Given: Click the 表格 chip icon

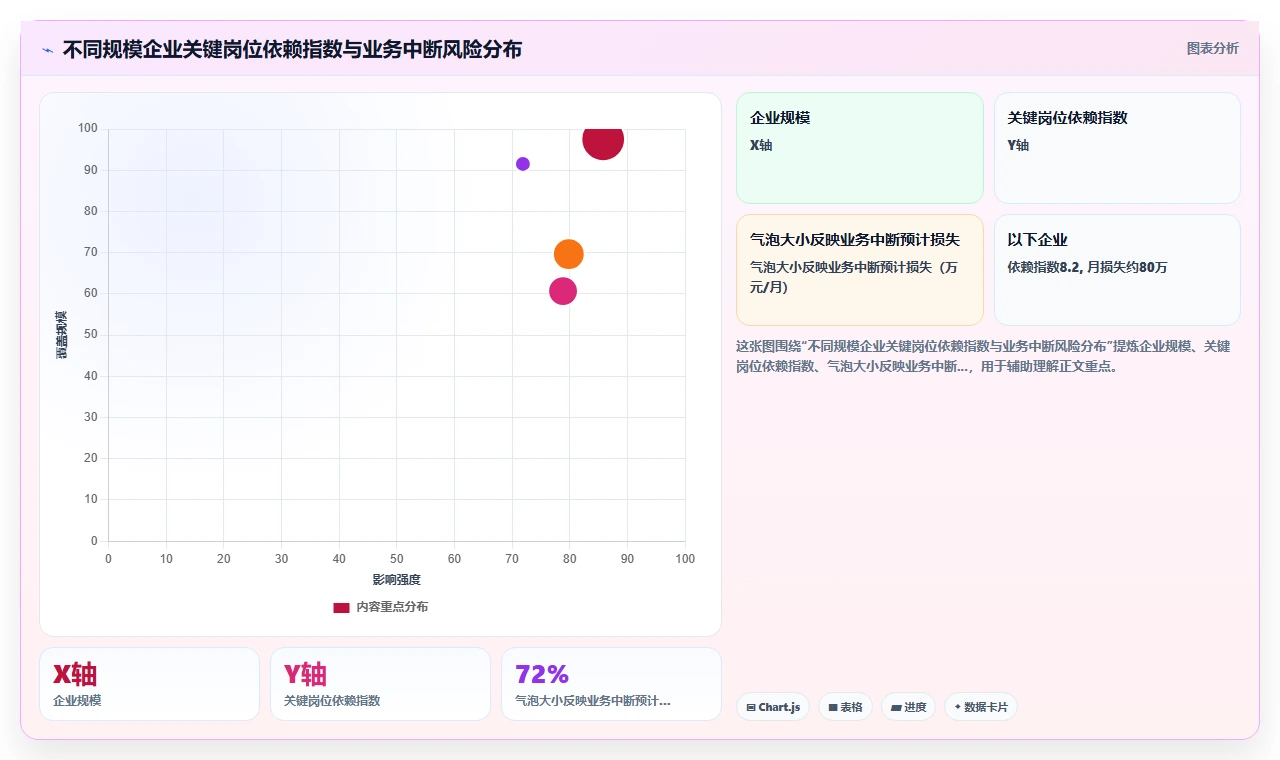Looking at the screenshot, I should click(x=833, y=707).
